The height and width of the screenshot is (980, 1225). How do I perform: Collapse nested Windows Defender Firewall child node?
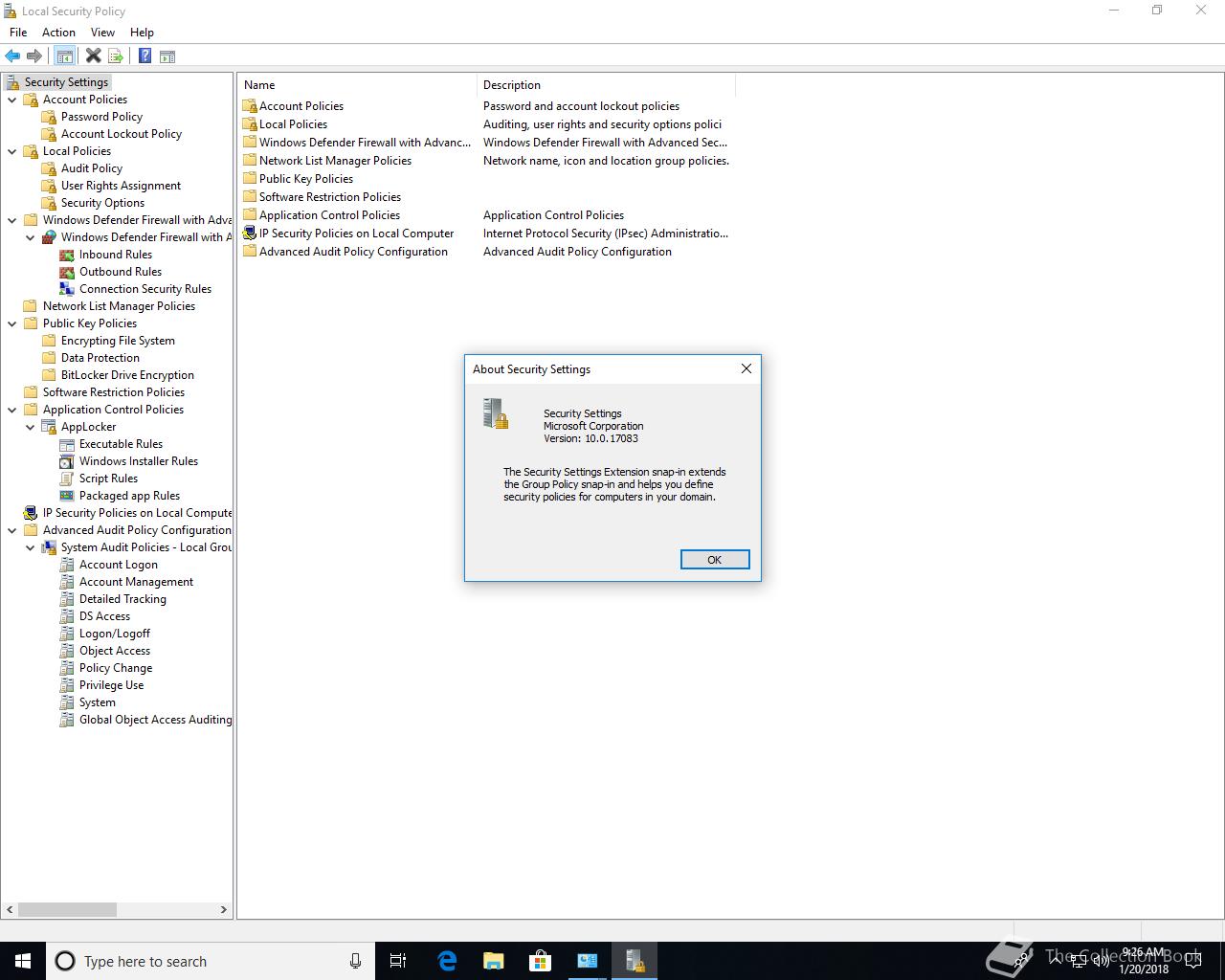pos(31,237)
